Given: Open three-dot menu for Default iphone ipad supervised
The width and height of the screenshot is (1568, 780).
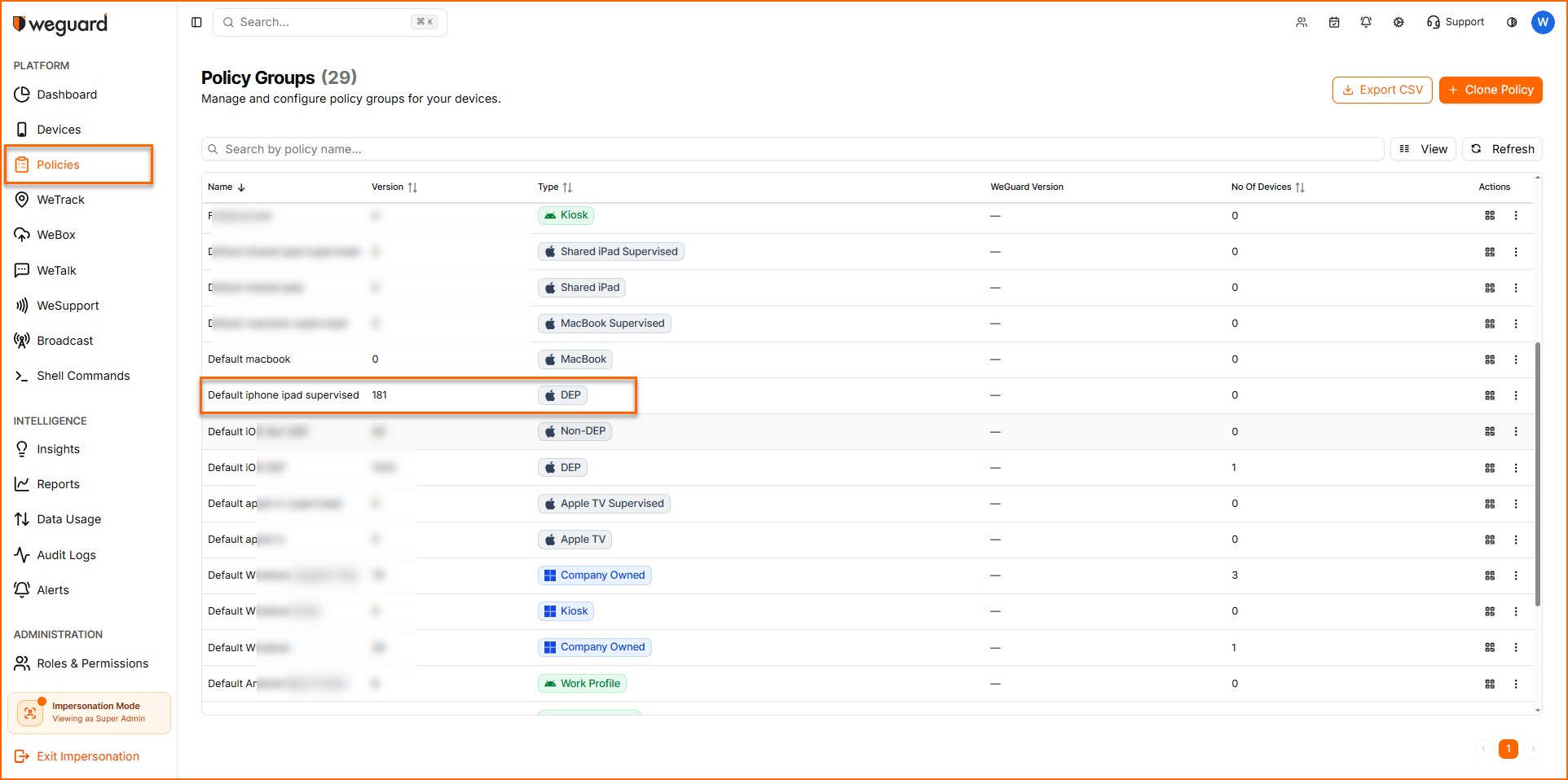Looking at the screenshot, I should (1516, 395).
